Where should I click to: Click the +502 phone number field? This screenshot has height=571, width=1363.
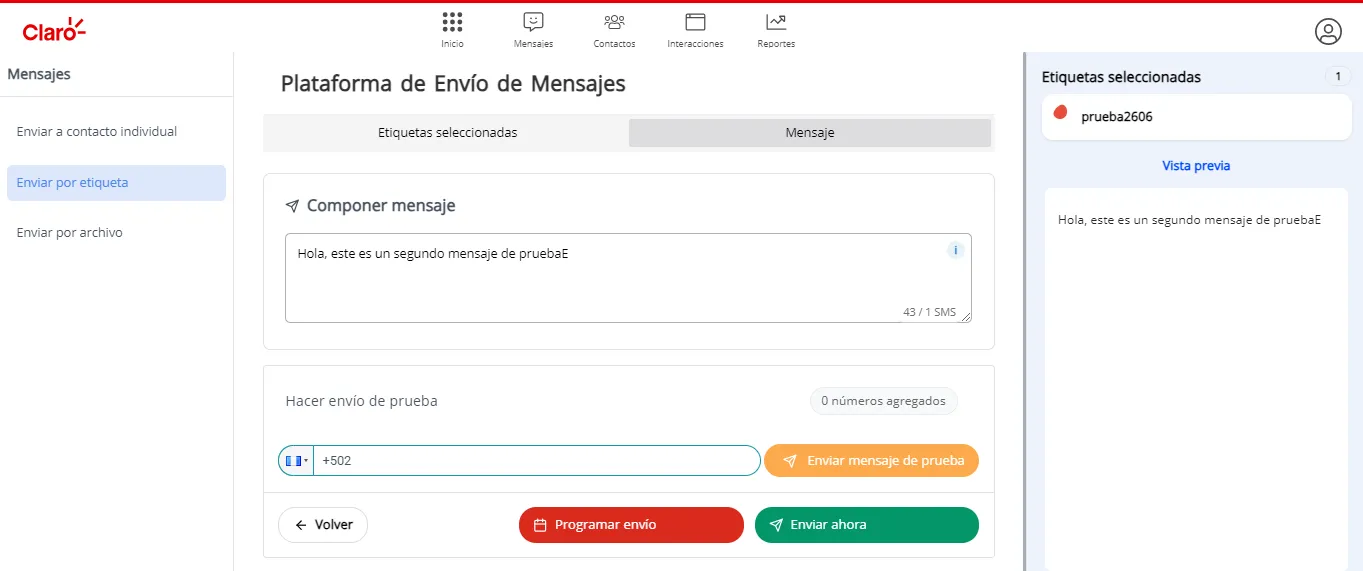click(x=537, y=461)
